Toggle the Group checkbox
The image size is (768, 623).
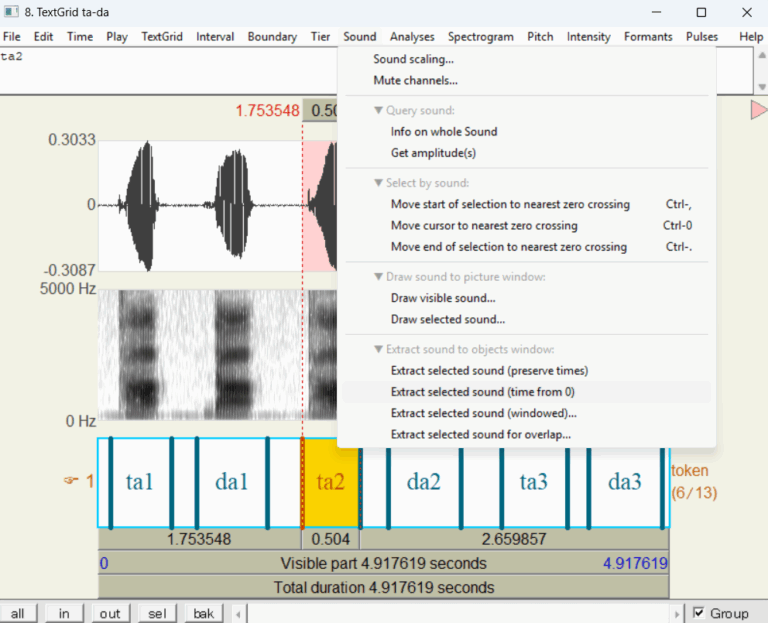pyautogui.click(x=699, y=613)
